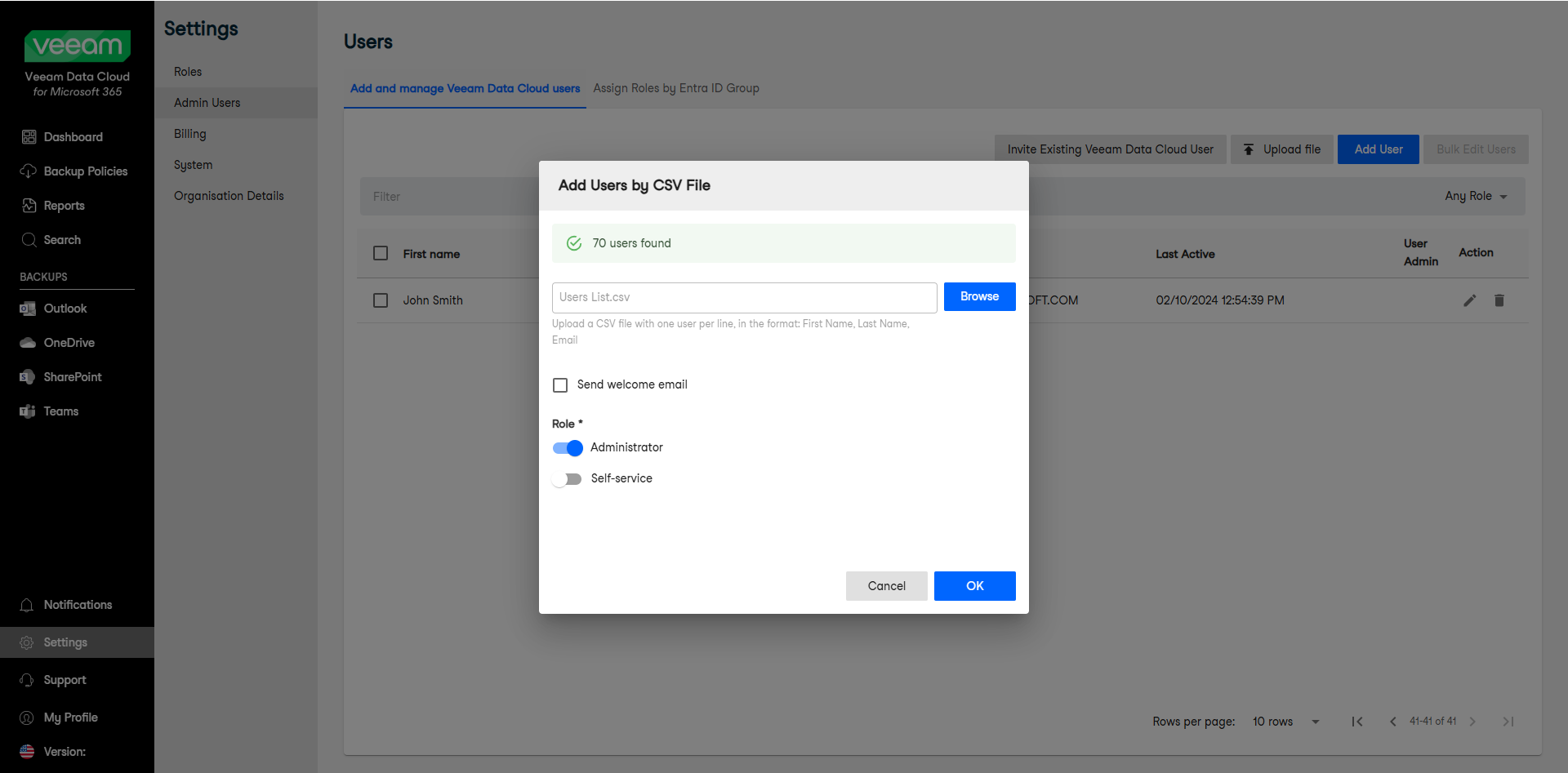Click the Add Users by CSV File title

click(x=635, y=185)
